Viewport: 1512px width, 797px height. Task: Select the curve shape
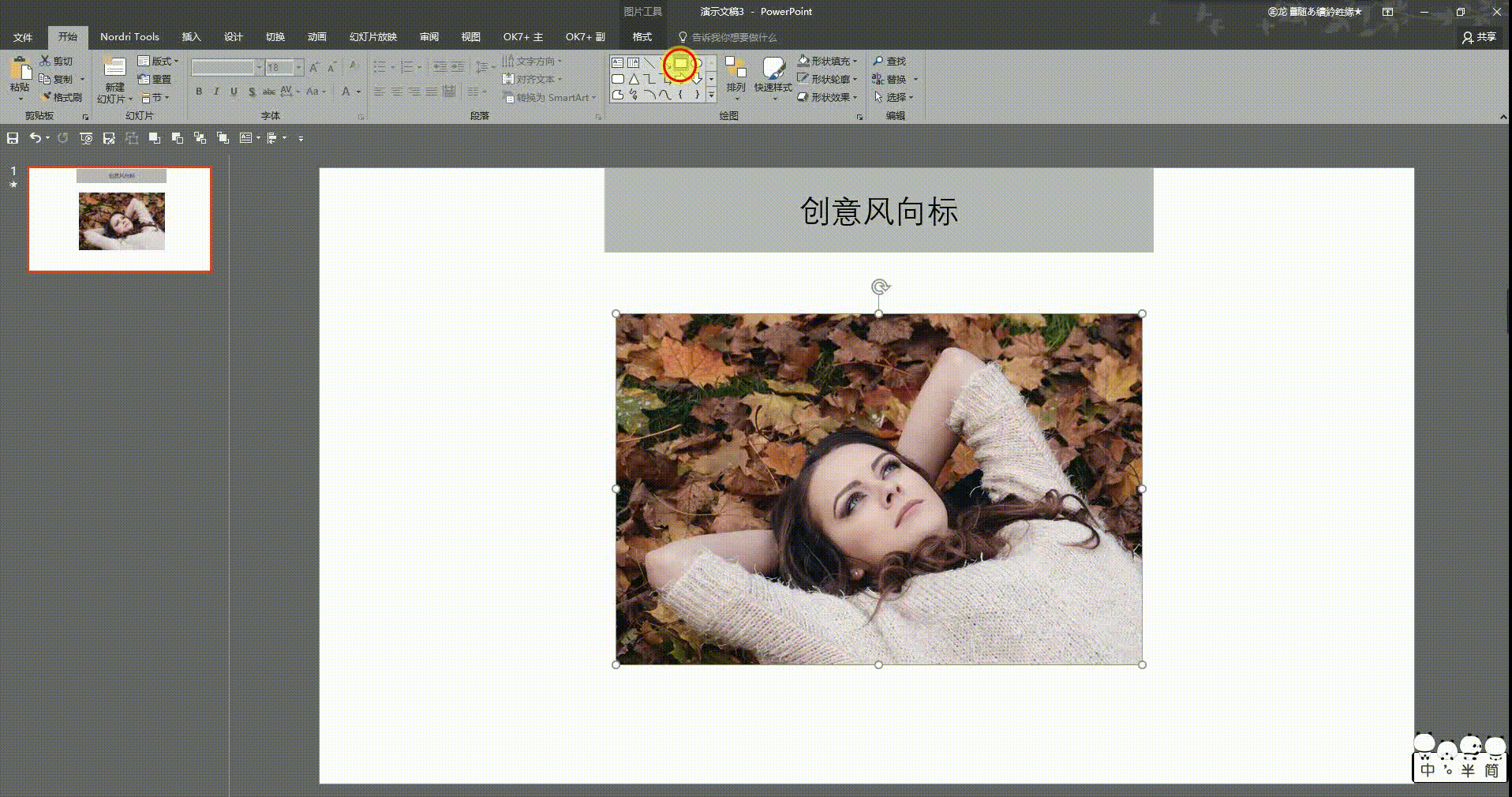664,95
